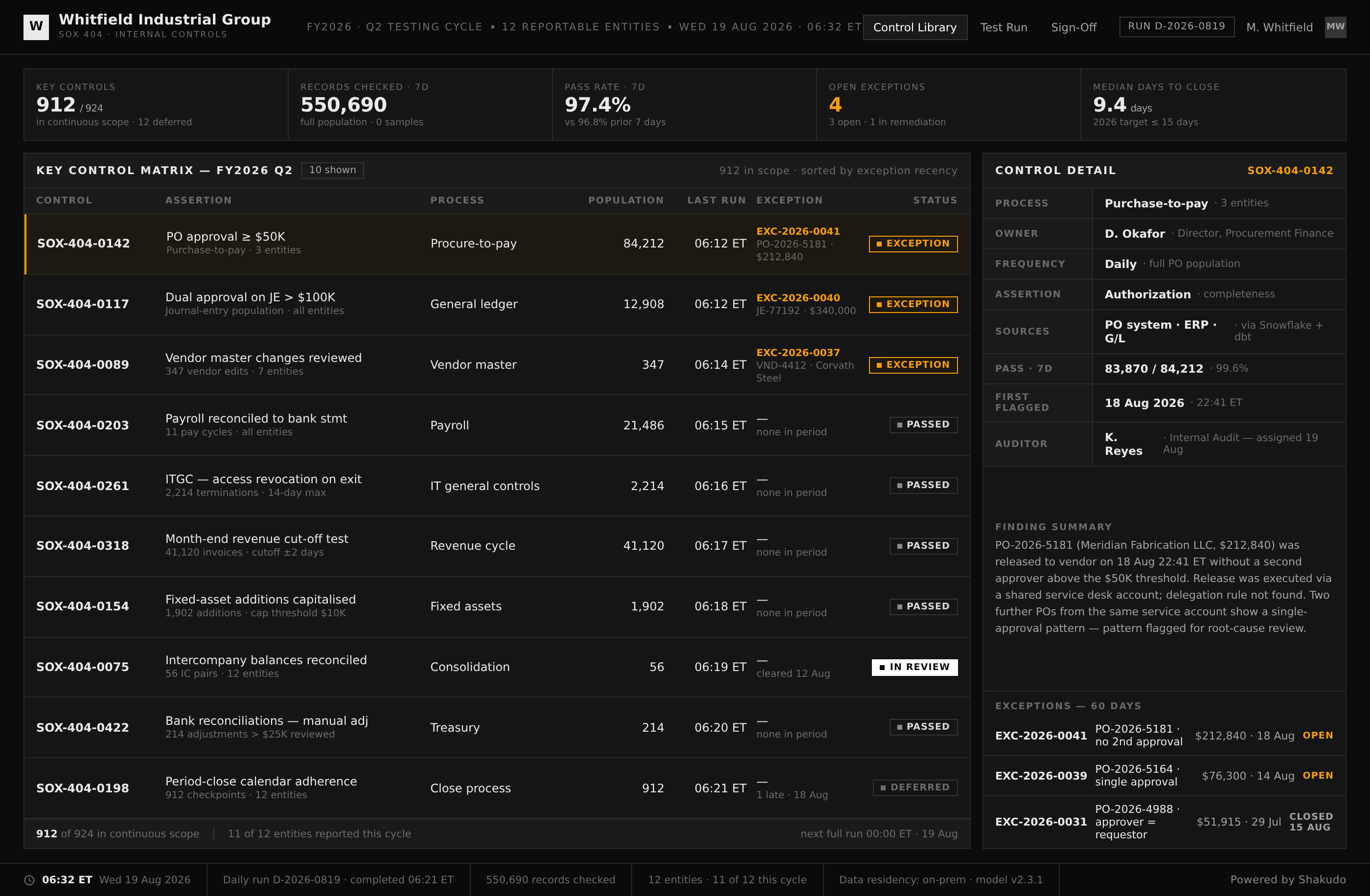Select control row SOX-404-0261
The height and width of the screenshot is (896, 1370).
click(497, 486)
